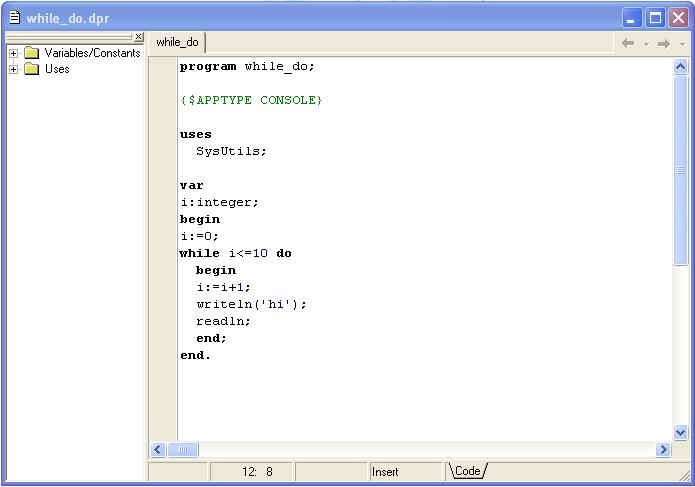Click the 'i:=i+1;' statement
Viewport: 695px width, 487px height.
[x=223, y=287]
